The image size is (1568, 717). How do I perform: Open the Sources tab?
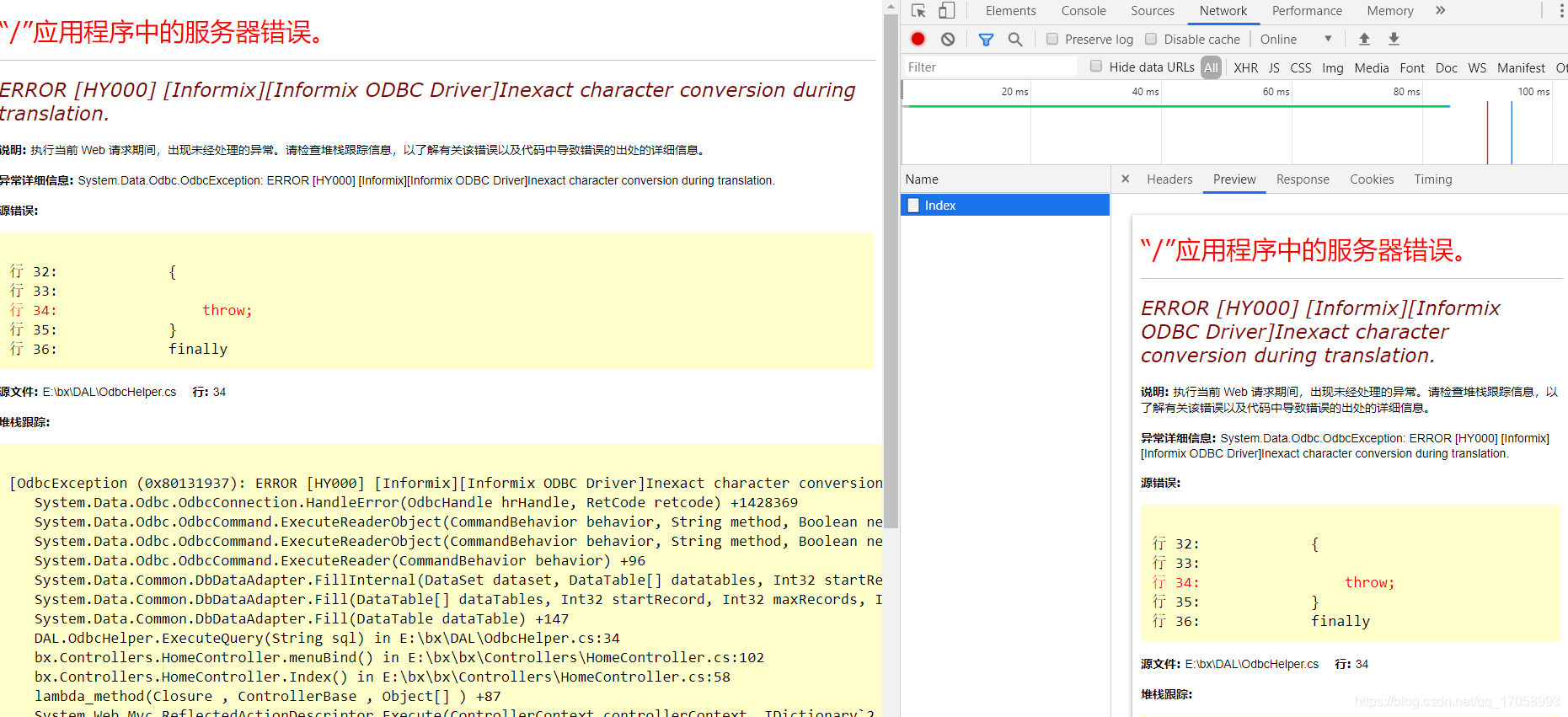1152,11
